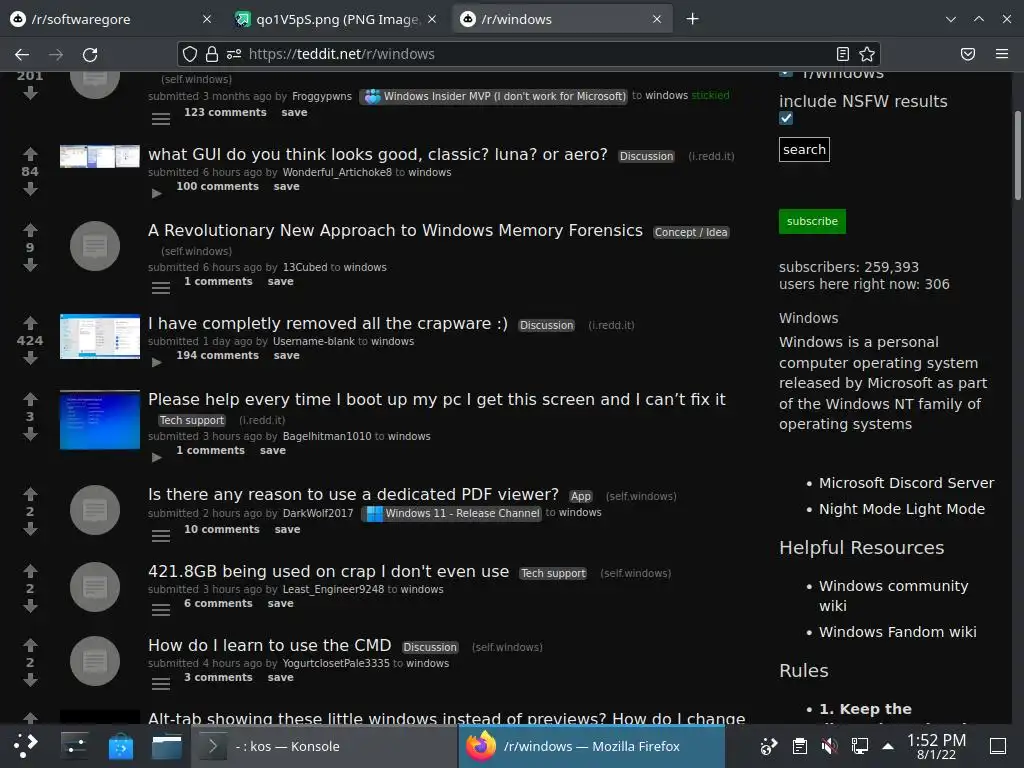Downvote the '421.8GB being used' post
Image resolution: width=1024 pixels, height=768 pixels.
(x=30, y=606)
